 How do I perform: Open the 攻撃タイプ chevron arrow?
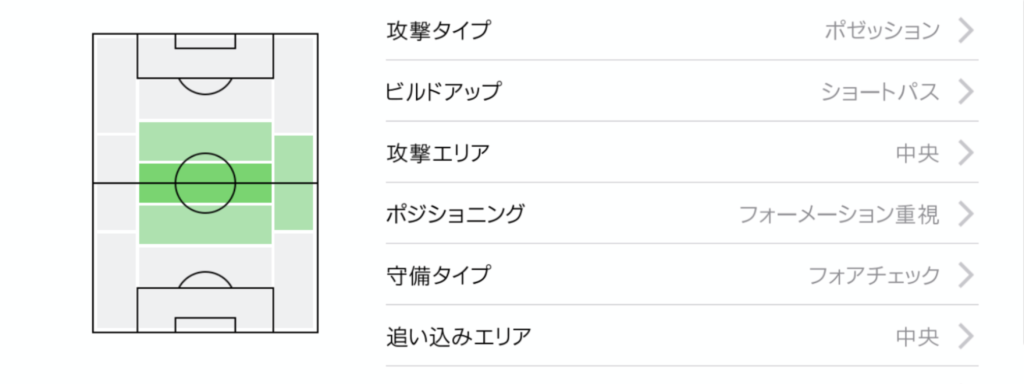966,31
